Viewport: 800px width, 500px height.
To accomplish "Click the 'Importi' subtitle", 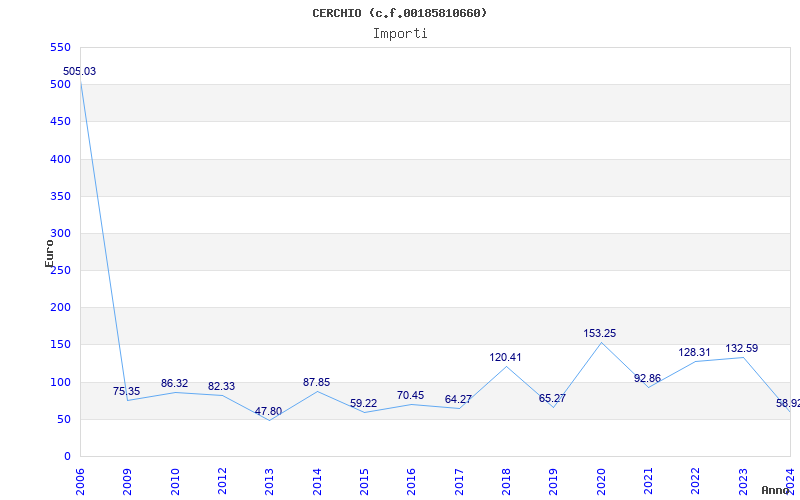I will pyautogui.click(x=400, y=34).
